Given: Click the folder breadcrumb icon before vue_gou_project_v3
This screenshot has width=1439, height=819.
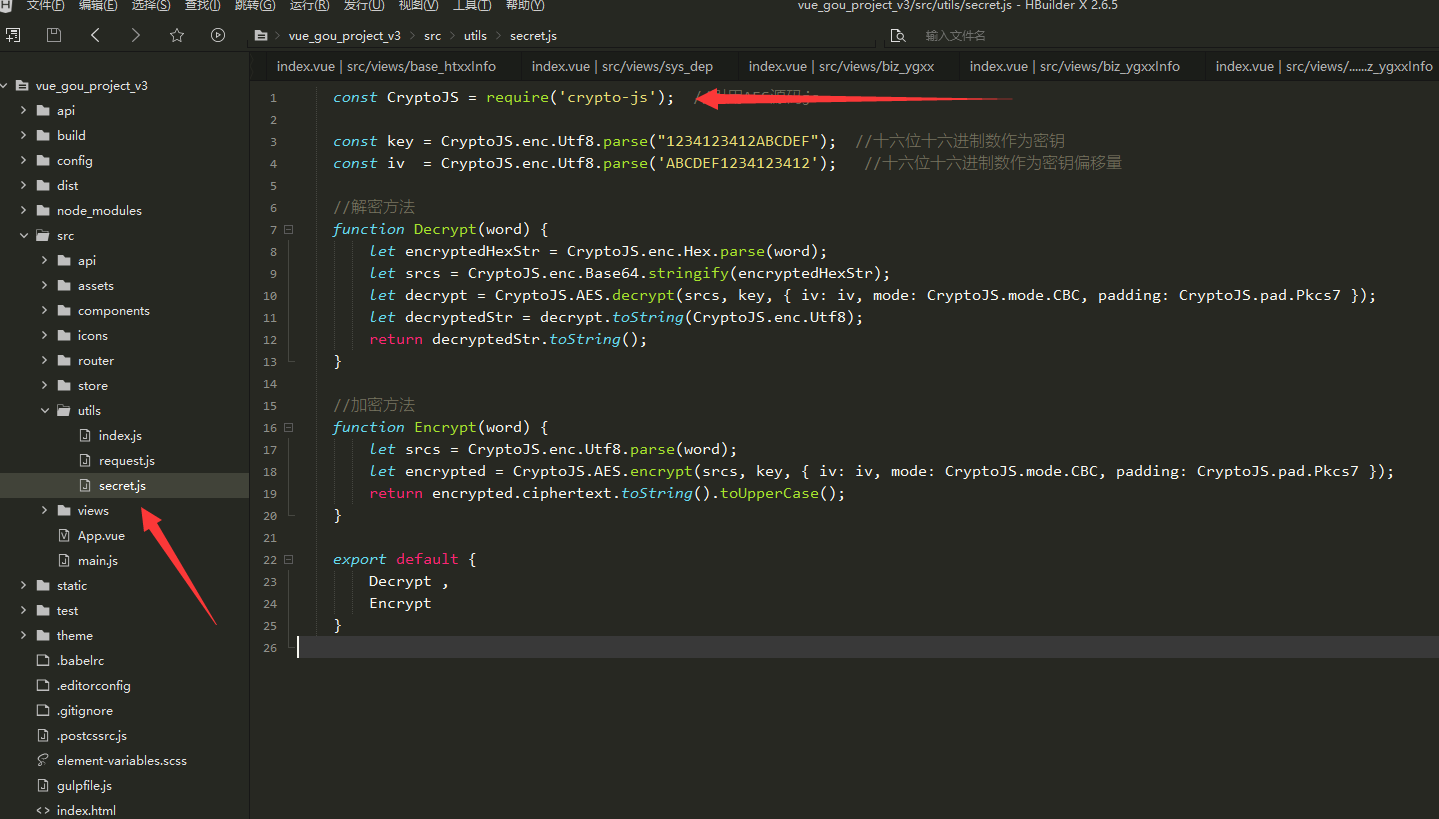Looking at the screenshot, I should coord(260,35).
